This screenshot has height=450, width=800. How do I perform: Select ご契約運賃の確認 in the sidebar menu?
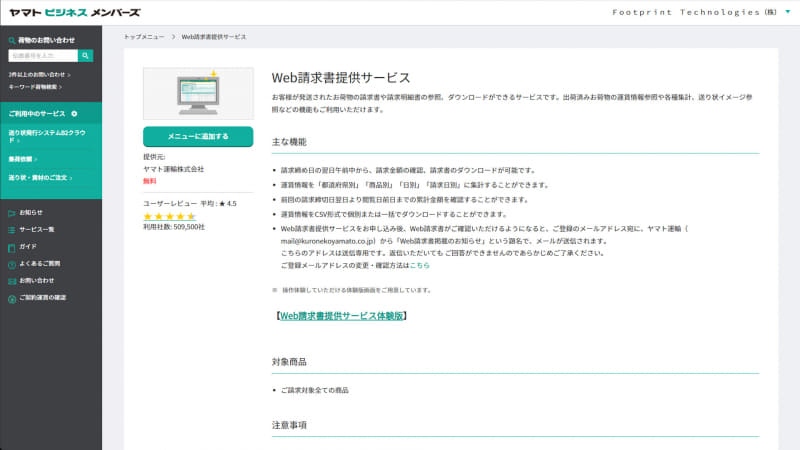[x=43, y=297]
